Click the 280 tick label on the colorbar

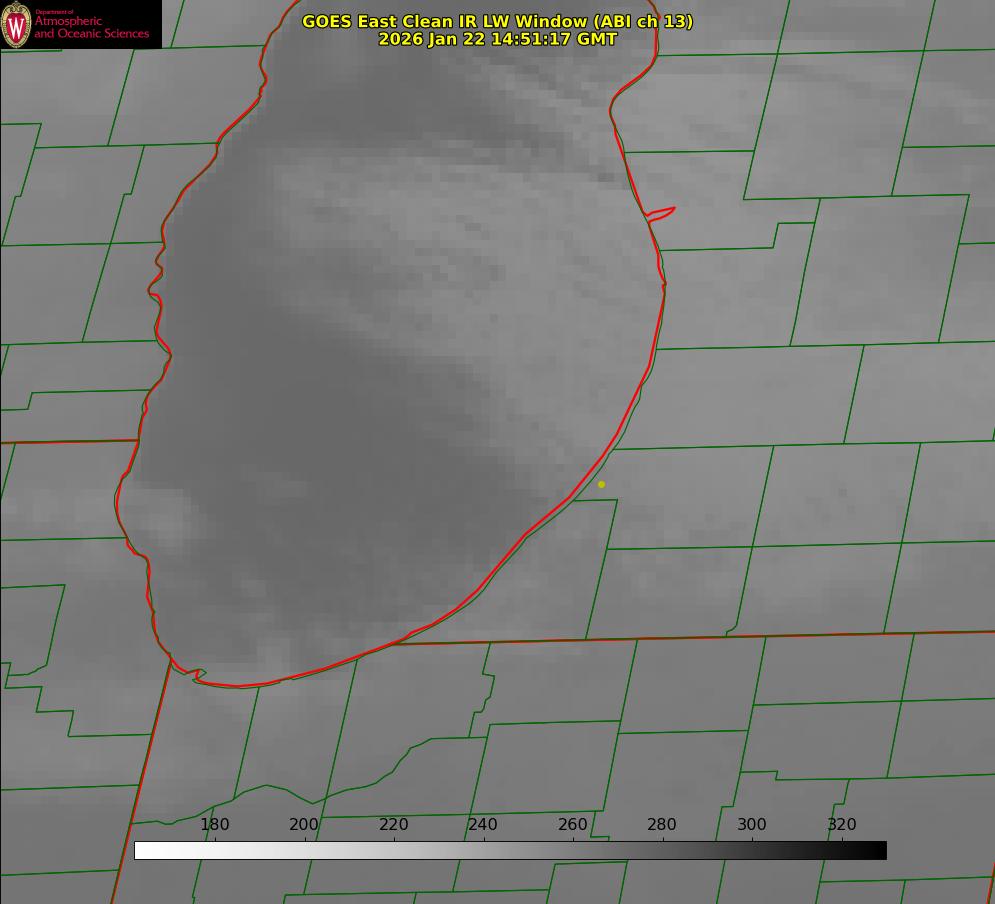pos(662,824)
